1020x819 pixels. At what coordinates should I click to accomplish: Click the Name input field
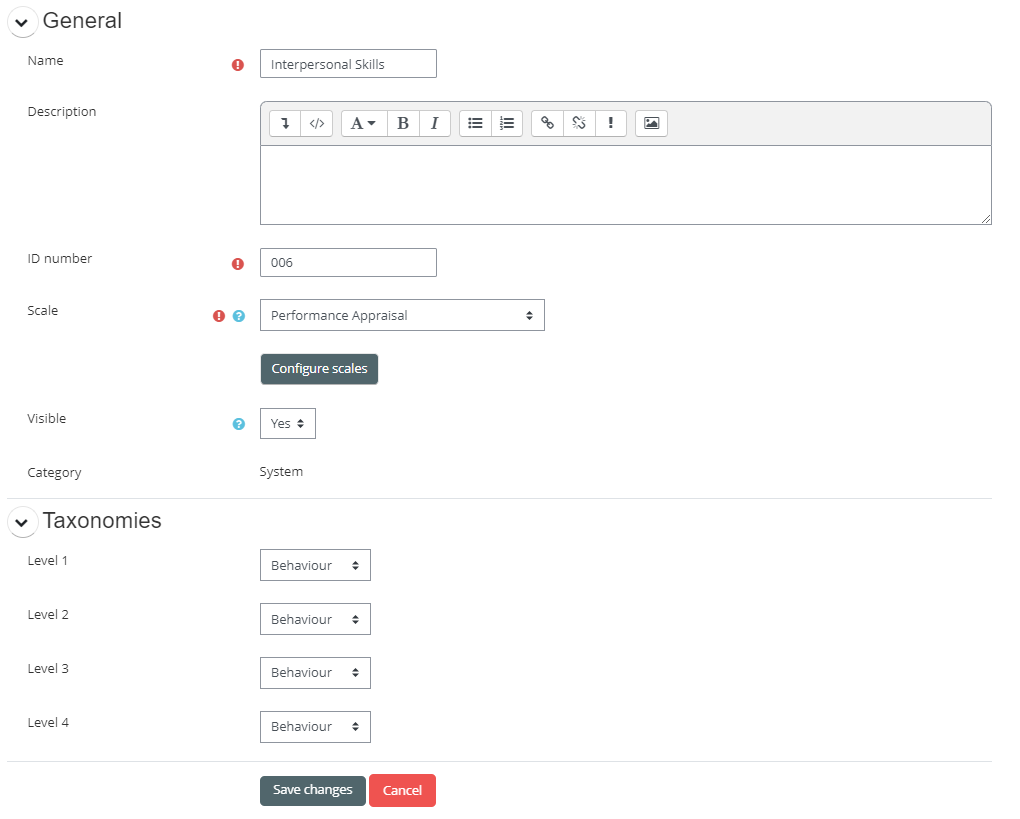coord(348,64)
